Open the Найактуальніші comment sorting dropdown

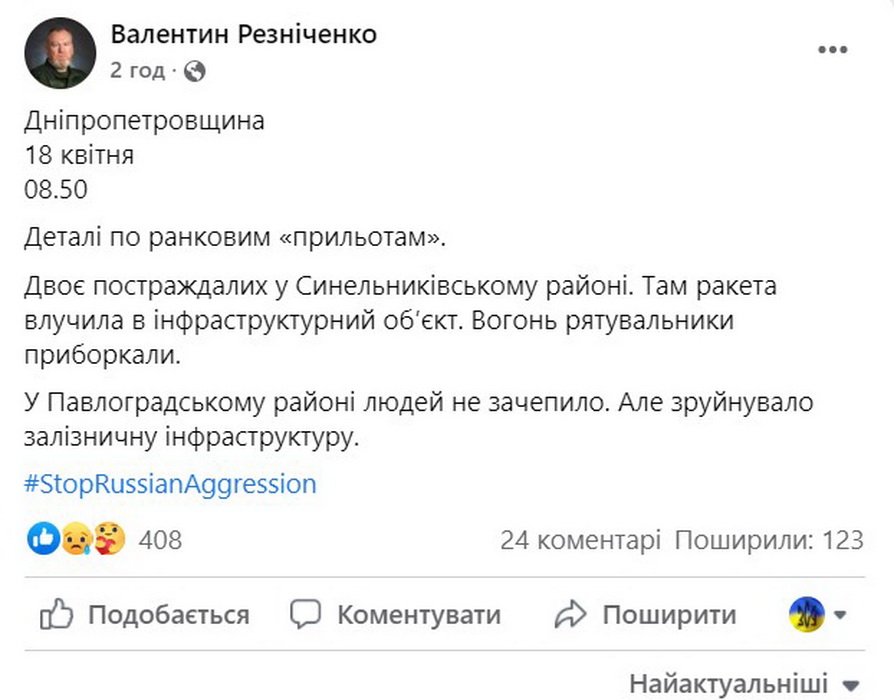coord(744,684)
